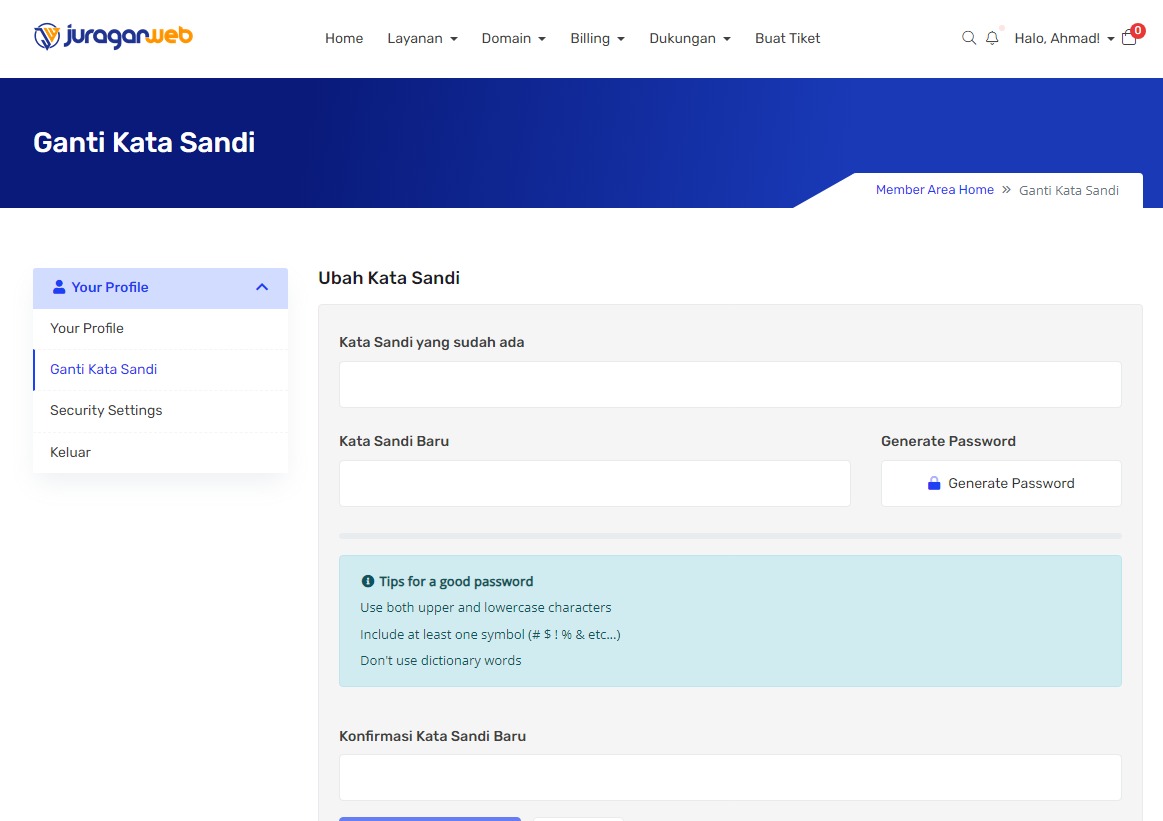This screenshot has width=1163, height=821.
Task: Click the lock icon in Generate Password
Action: tap(934, 484)
